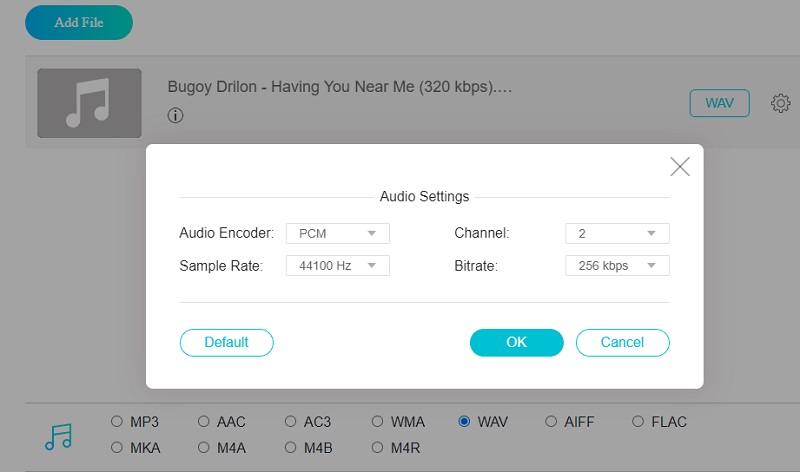This screenshot has width=800, height=472.
Task: Select FLAC as output format
Action: pyautogui.click(x=638, y=422)
